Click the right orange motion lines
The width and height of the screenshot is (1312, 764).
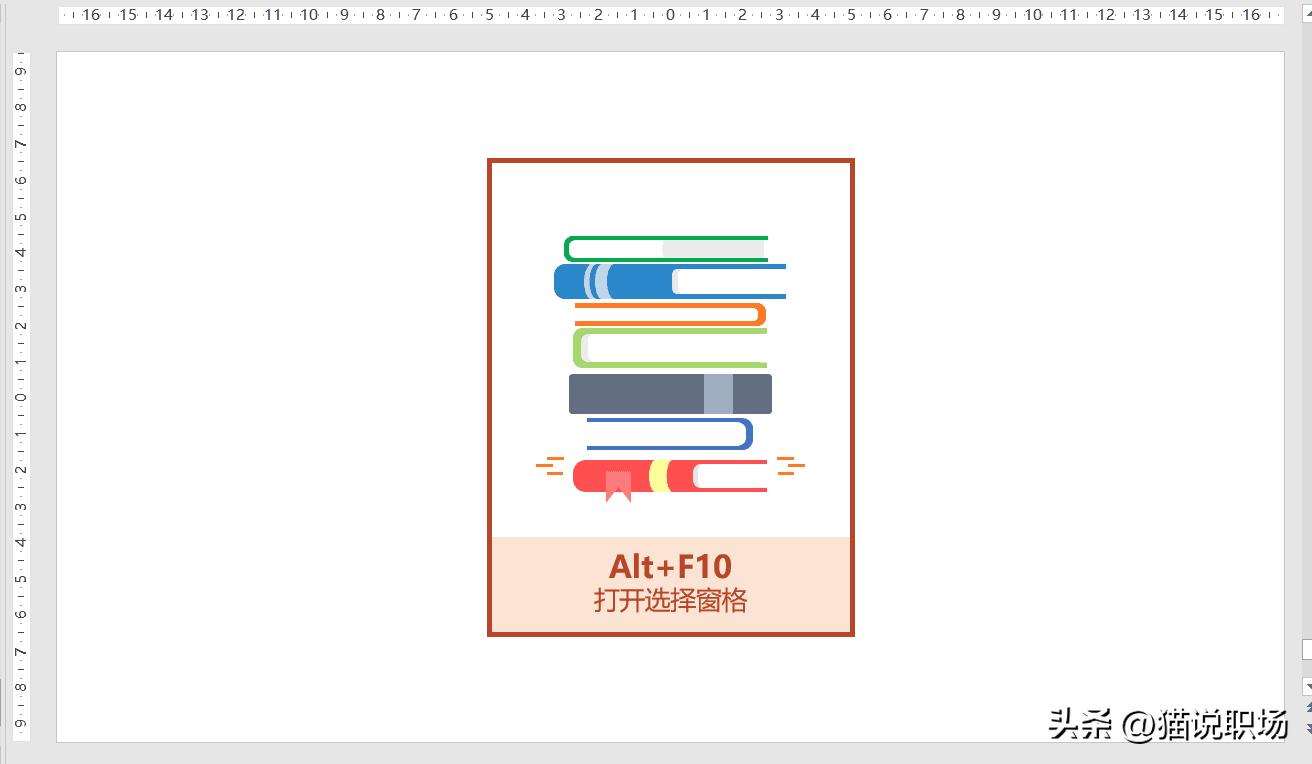click(790, 466)
